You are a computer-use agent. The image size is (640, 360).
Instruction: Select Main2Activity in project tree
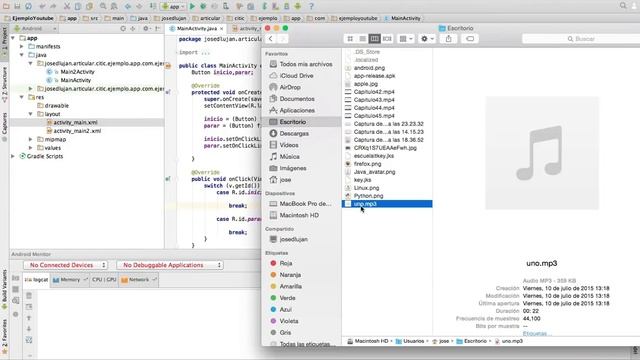coord(77,72)
